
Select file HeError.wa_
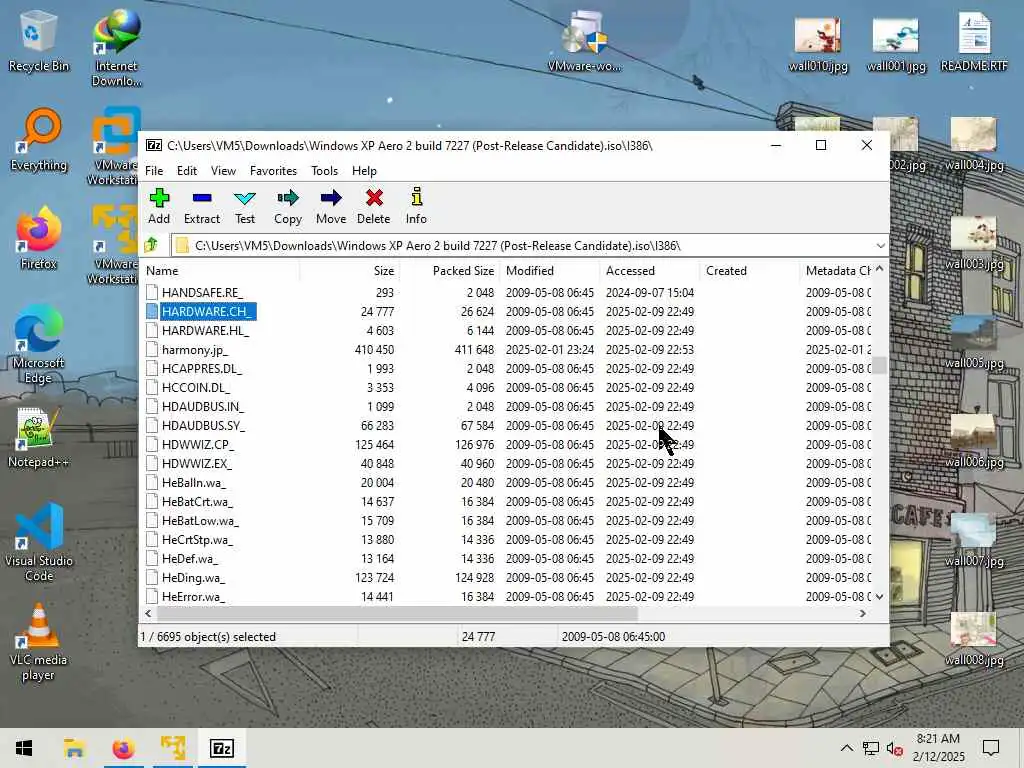tap(193, 596)
